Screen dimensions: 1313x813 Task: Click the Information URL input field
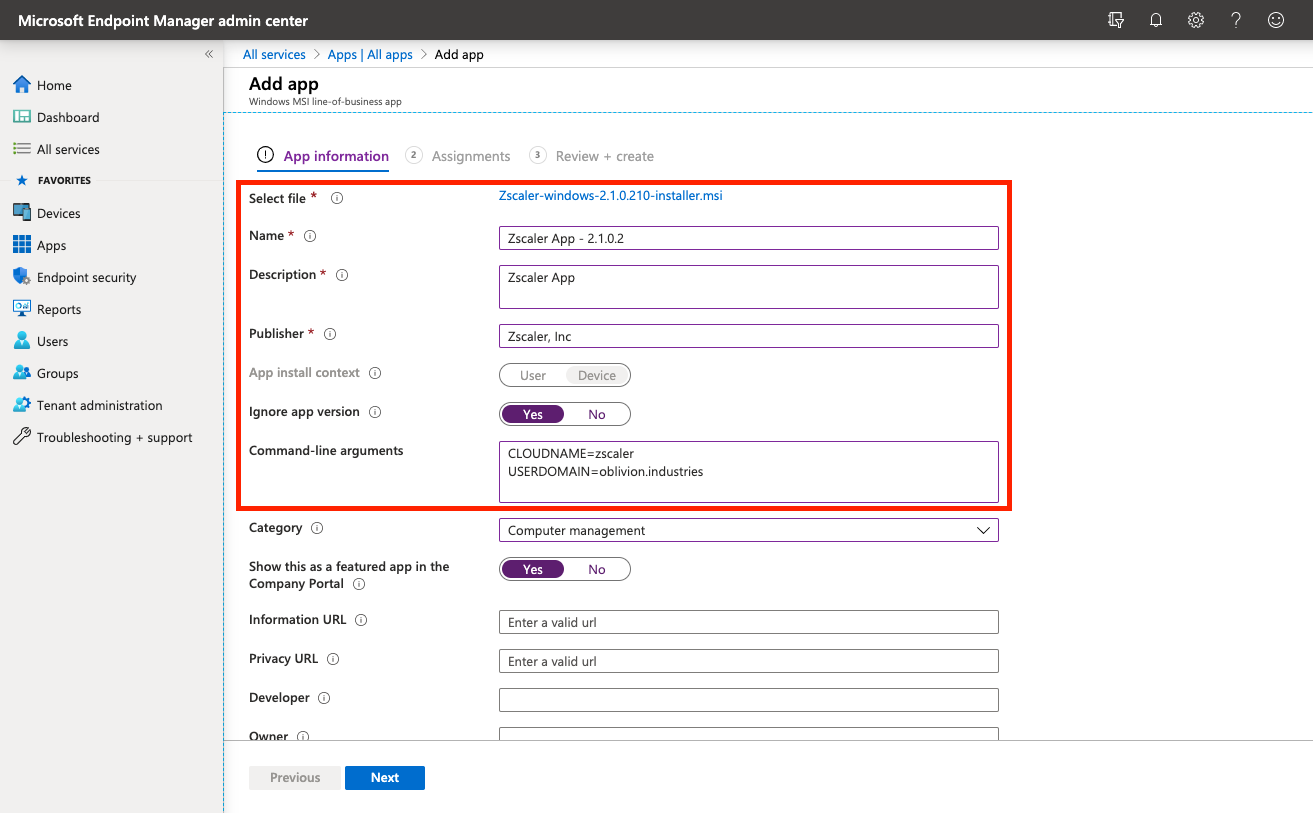(x=748, y=622)
